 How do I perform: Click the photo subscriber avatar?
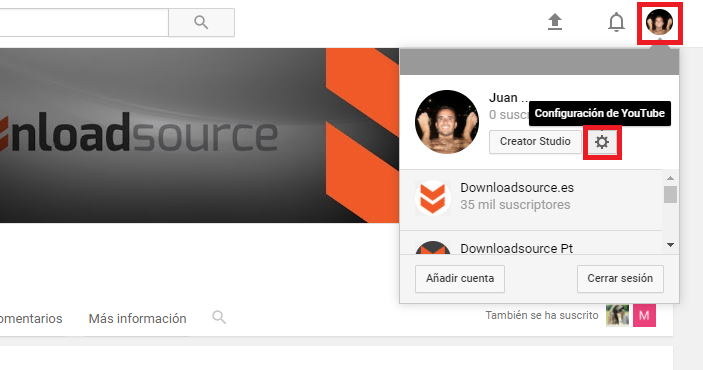tap(617, 315)
